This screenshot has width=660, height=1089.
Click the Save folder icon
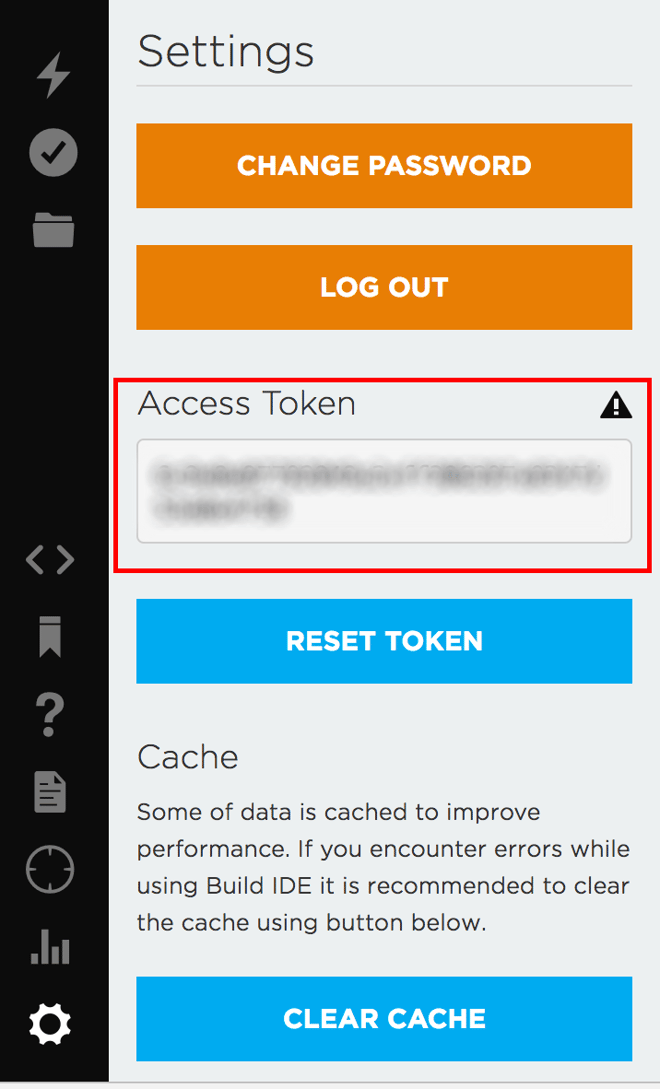[53, 230]
